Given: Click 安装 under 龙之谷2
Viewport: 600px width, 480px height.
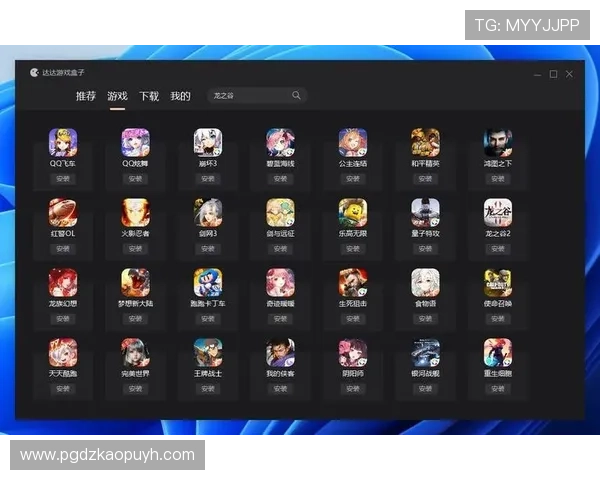Looking at the screenshot, I should click(x=498, y=249).
